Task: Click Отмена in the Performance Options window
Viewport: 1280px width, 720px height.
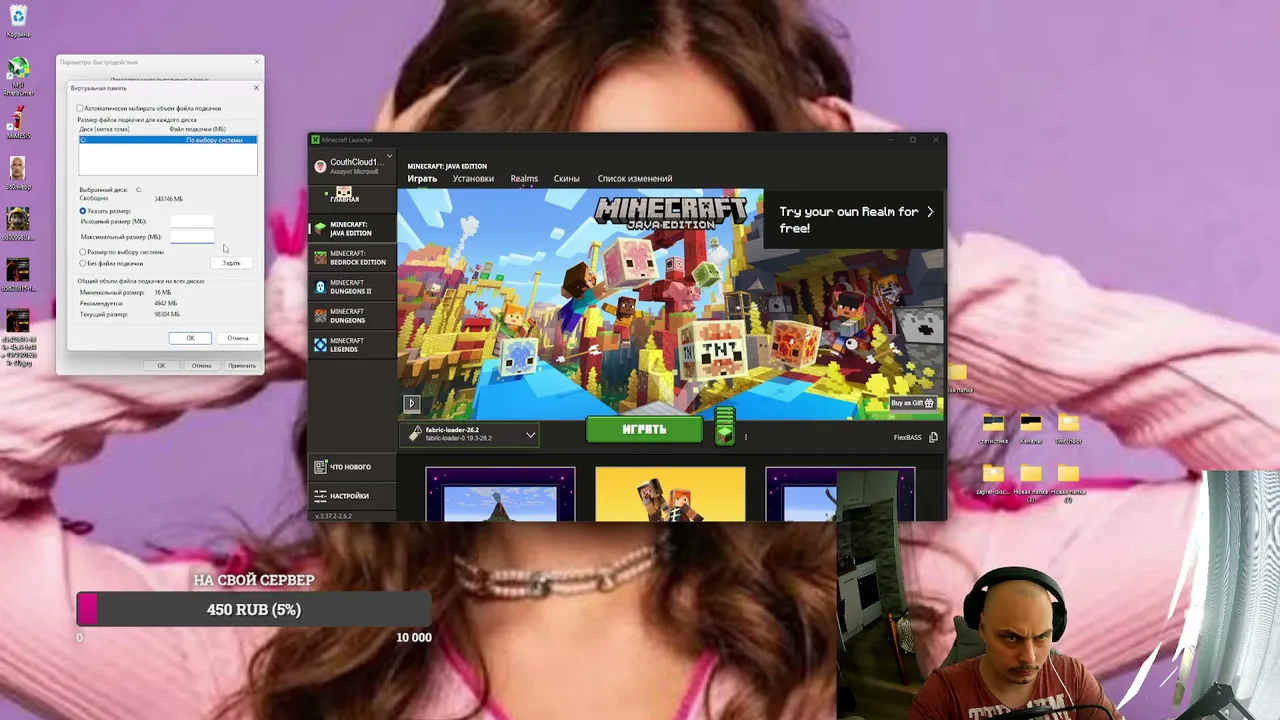Action: [201, 366]
